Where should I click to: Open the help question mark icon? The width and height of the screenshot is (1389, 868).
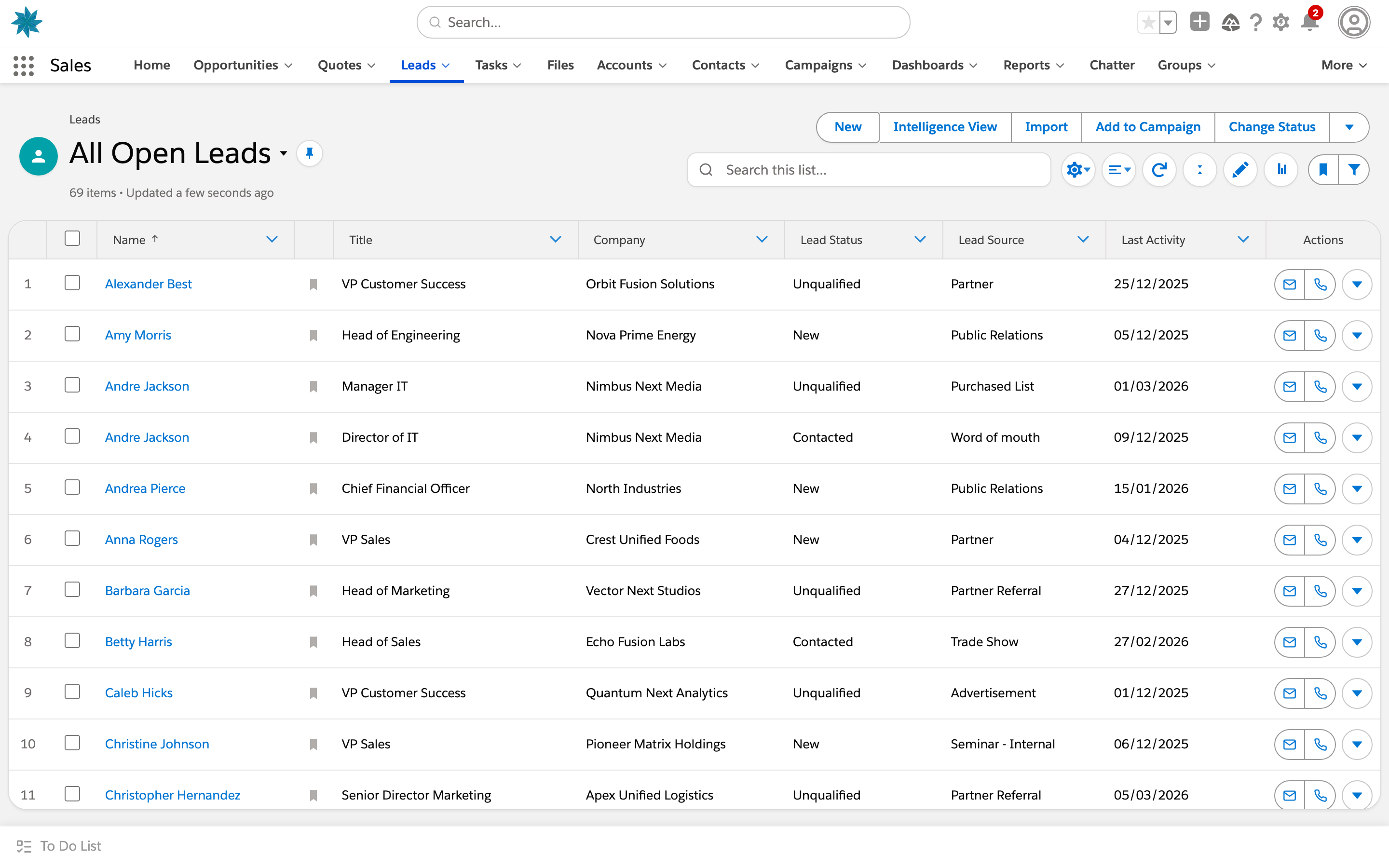(x=1255, y=22)
